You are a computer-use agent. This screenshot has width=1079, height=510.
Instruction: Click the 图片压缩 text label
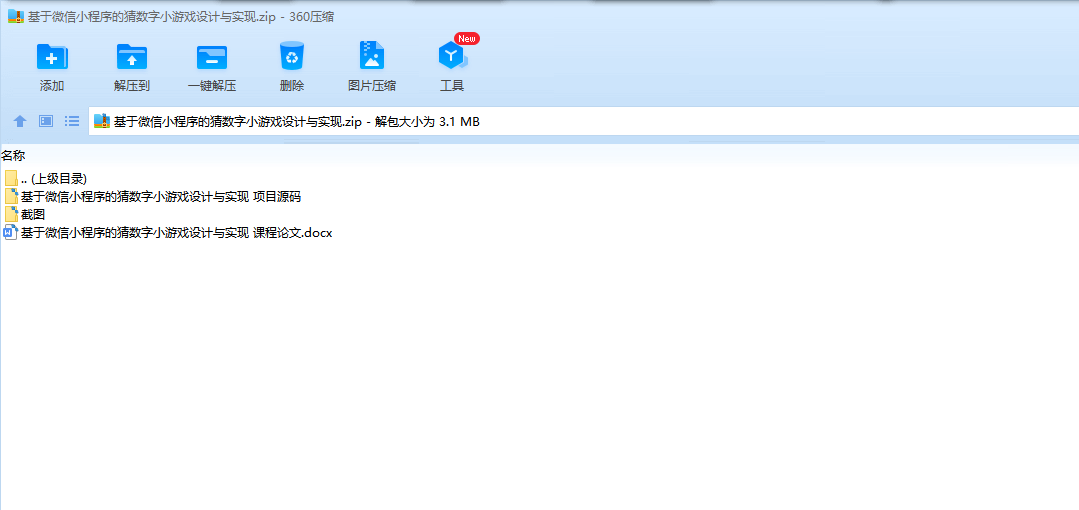click(372, 86)
